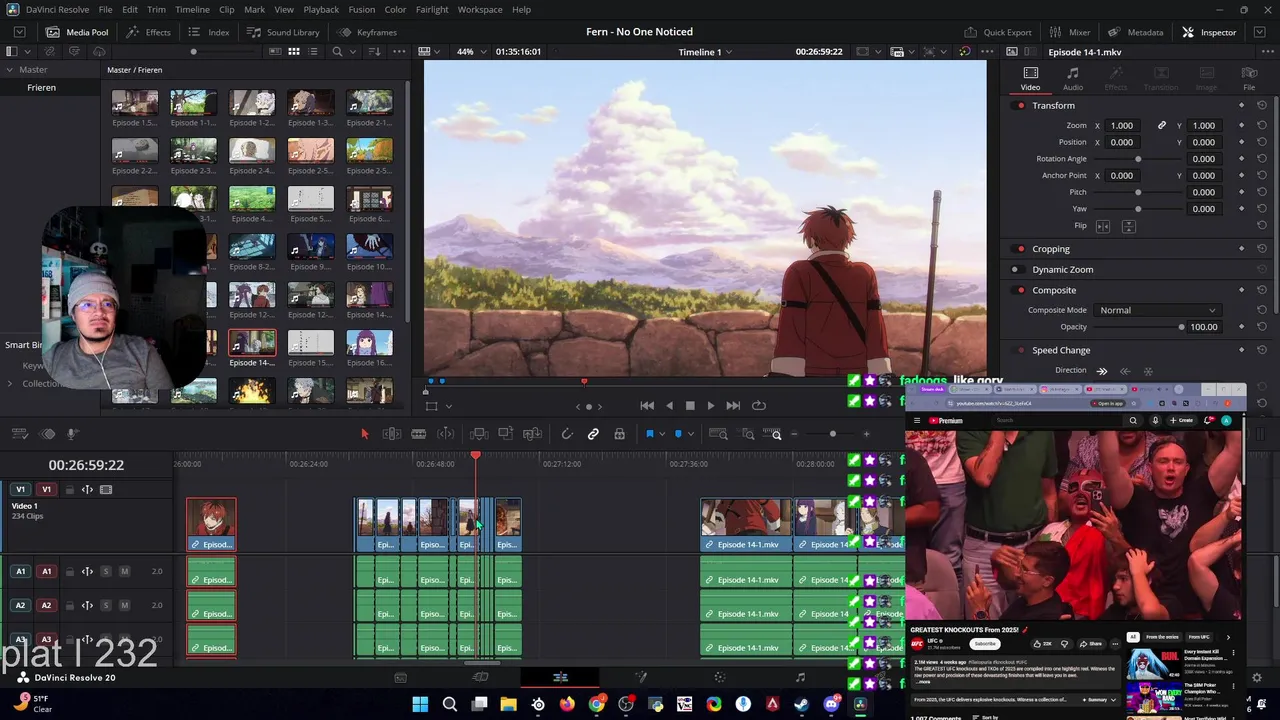Open the Fairlight menu
The height and width of the screenshot is (720, 1280).
(432, 9)
